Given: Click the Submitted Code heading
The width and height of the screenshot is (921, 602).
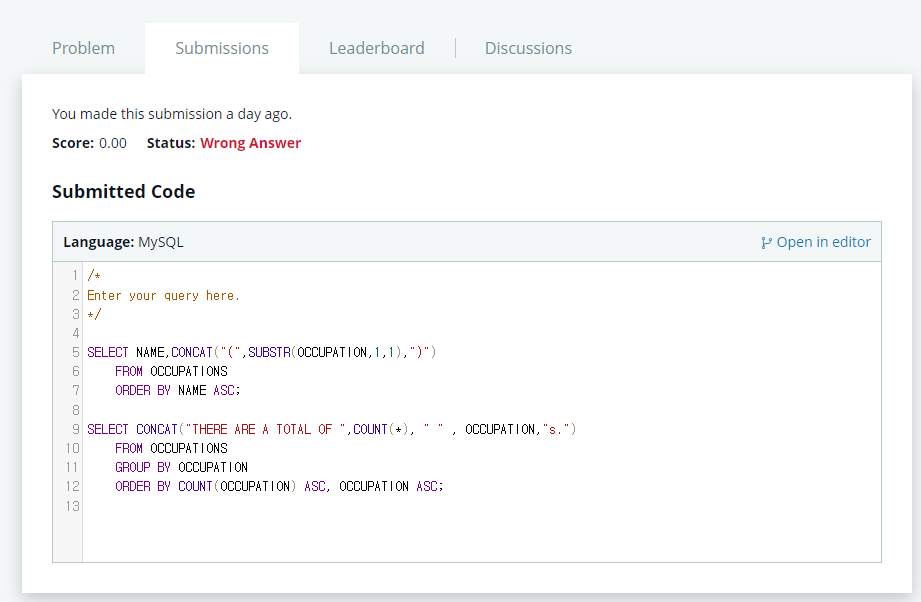Looking at the screenshot, I should [x=123, y=191].
